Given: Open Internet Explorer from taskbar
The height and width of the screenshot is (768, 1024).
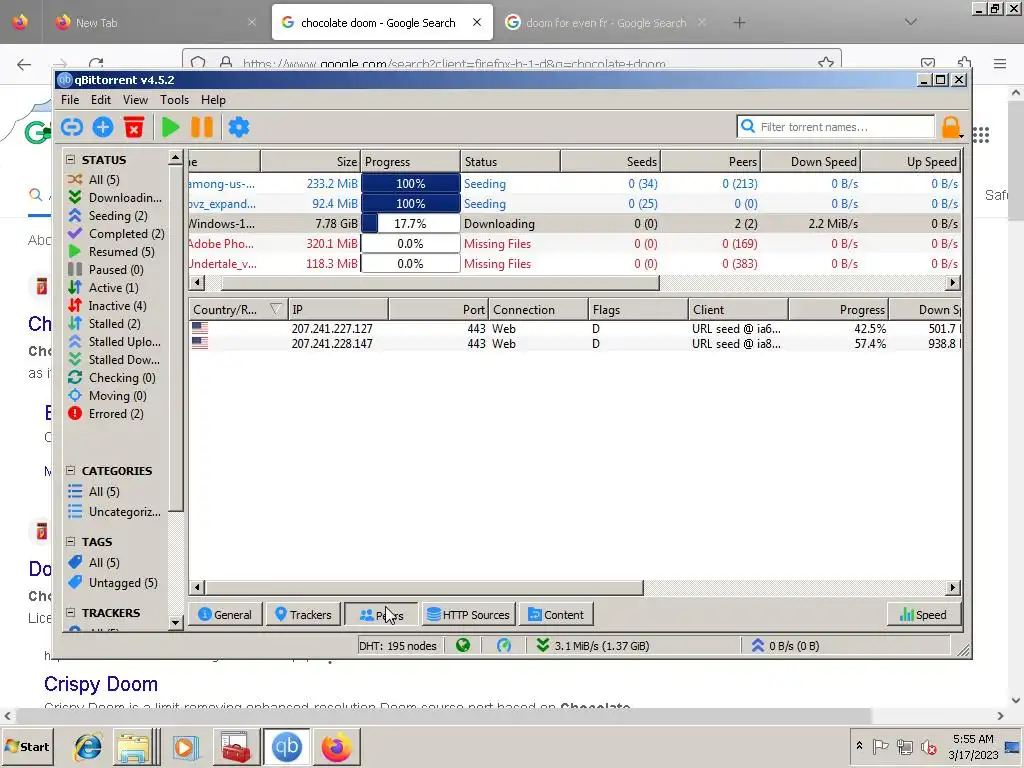Looking at the screenshot, I should tap(88, 746).
